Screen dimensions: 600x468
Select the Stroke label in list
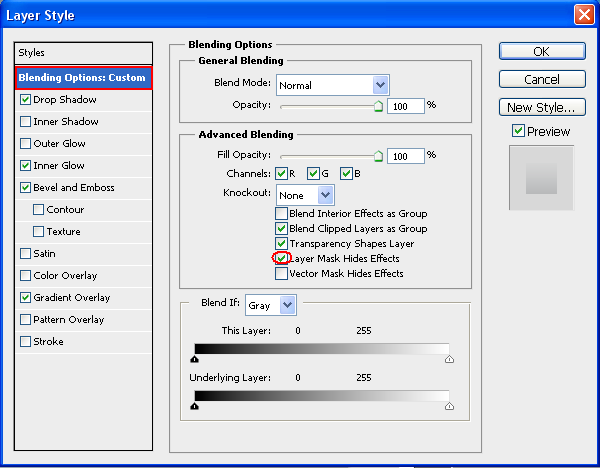click(x=48, y=342)
